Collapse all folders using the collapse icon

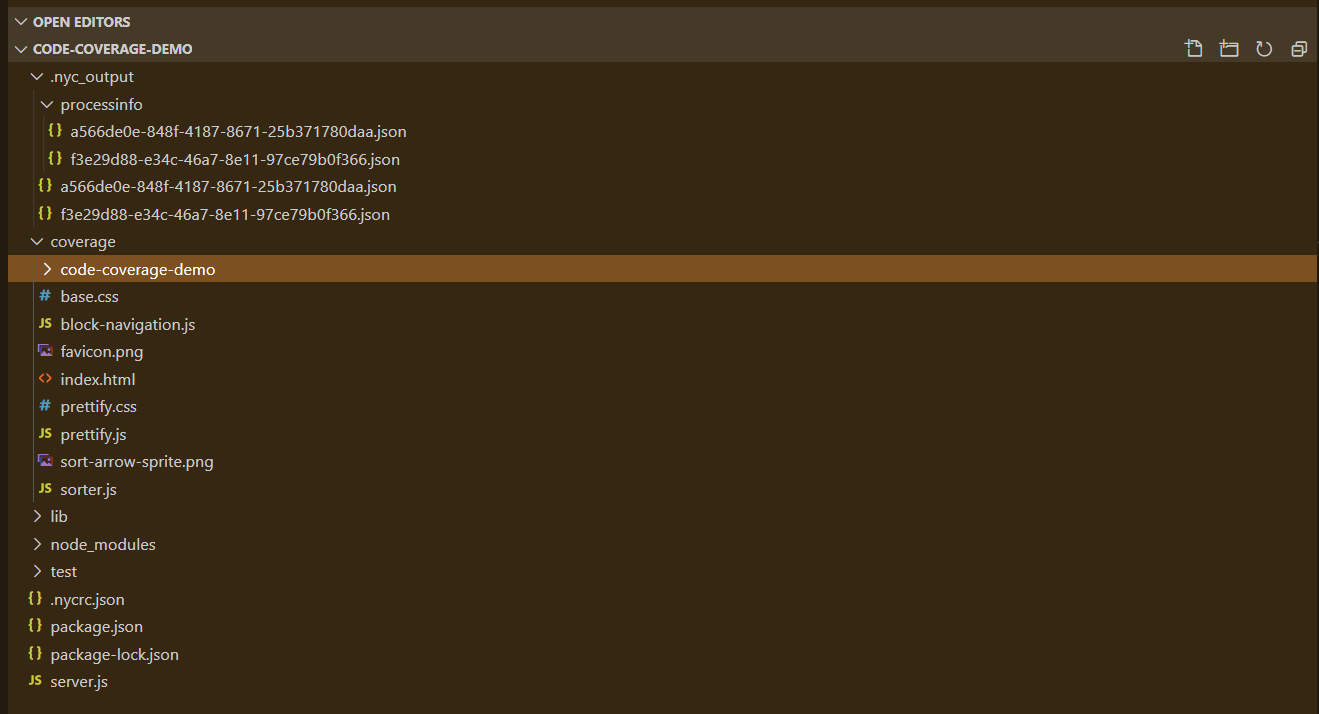(x=1299, y=49)
